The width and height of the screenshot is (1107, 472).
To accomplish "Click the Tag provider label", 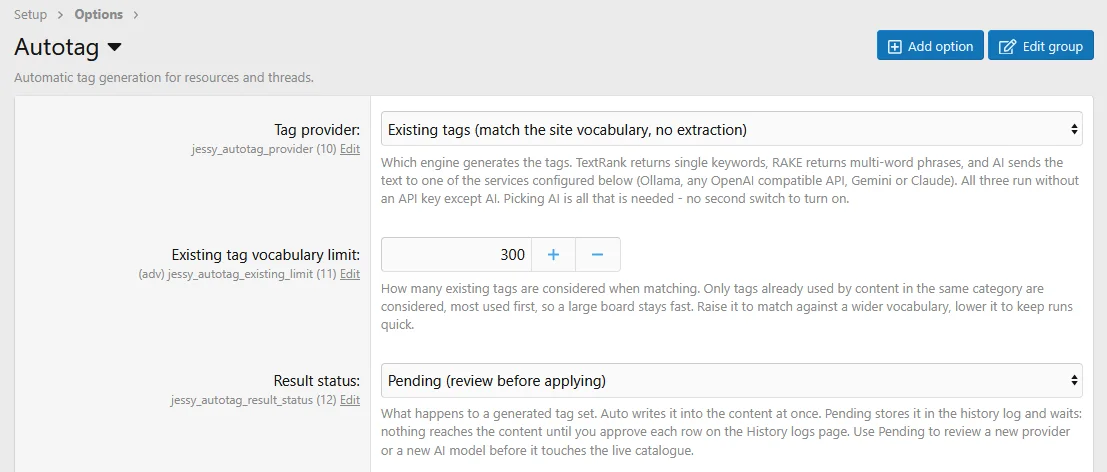I will pyautogui.click(x=317, y=130).
